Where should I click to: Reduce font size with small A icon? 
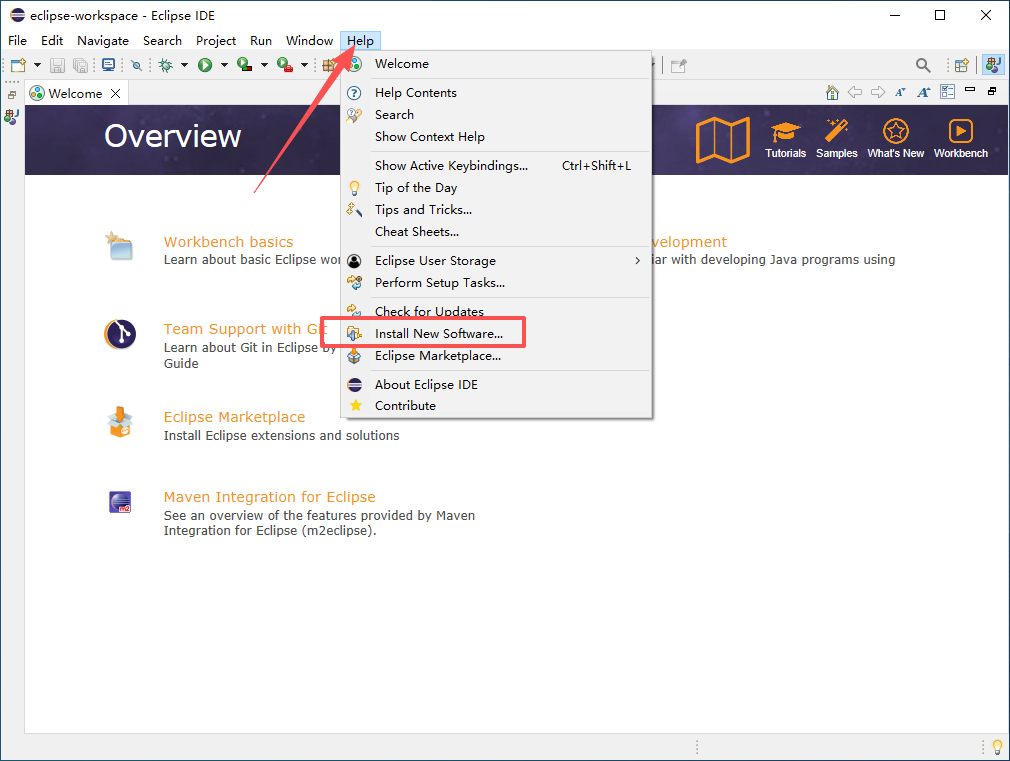(x=900, y=92)
